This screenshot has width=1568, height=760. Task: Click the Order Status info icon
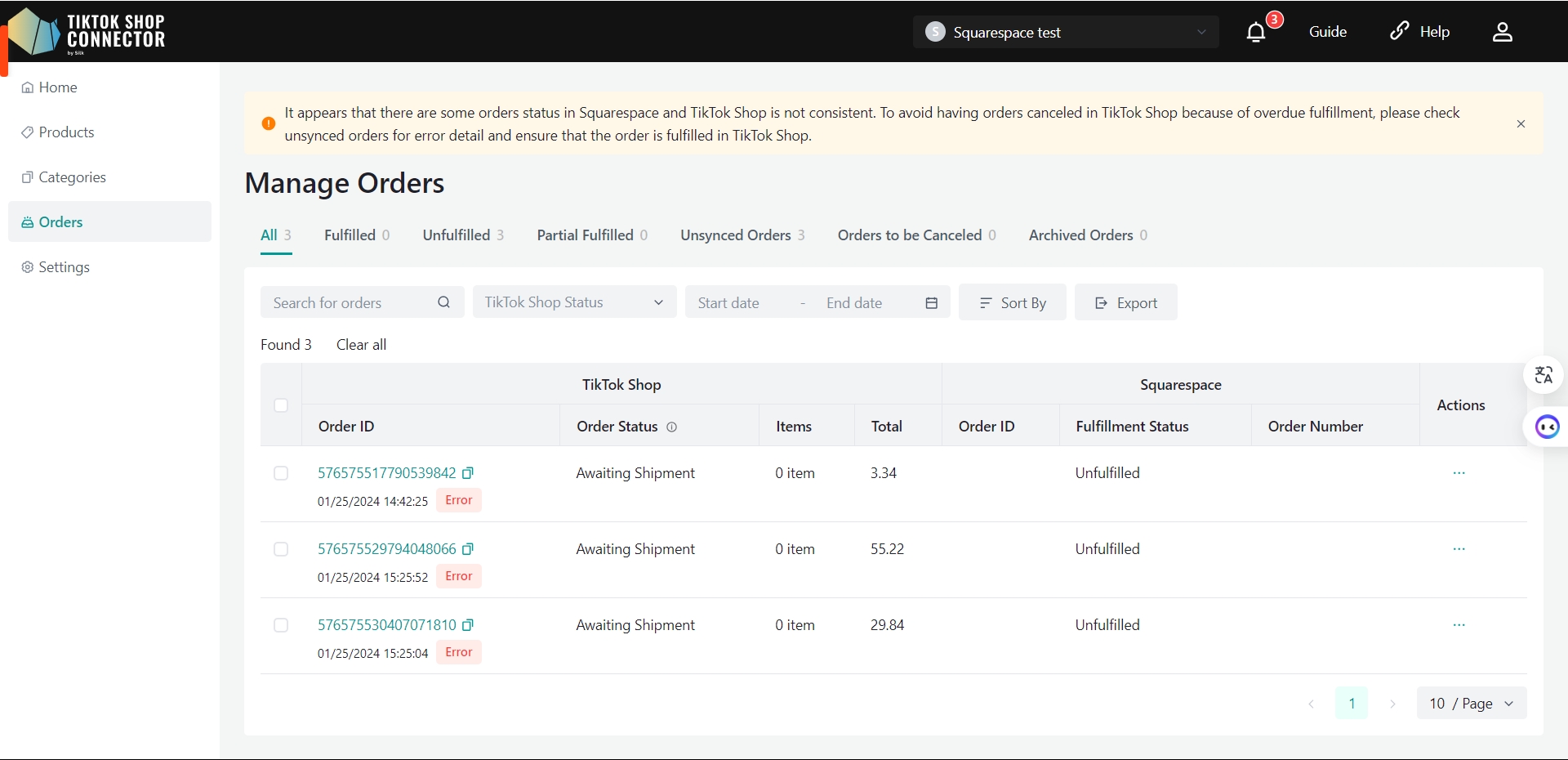coord(671,427)
